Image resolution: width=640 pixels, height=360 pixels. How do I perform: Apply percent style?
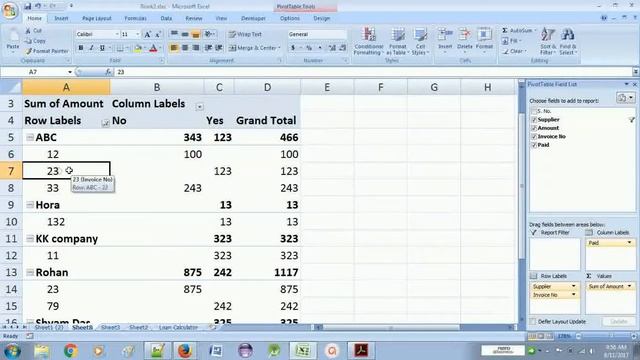(309, 48)
